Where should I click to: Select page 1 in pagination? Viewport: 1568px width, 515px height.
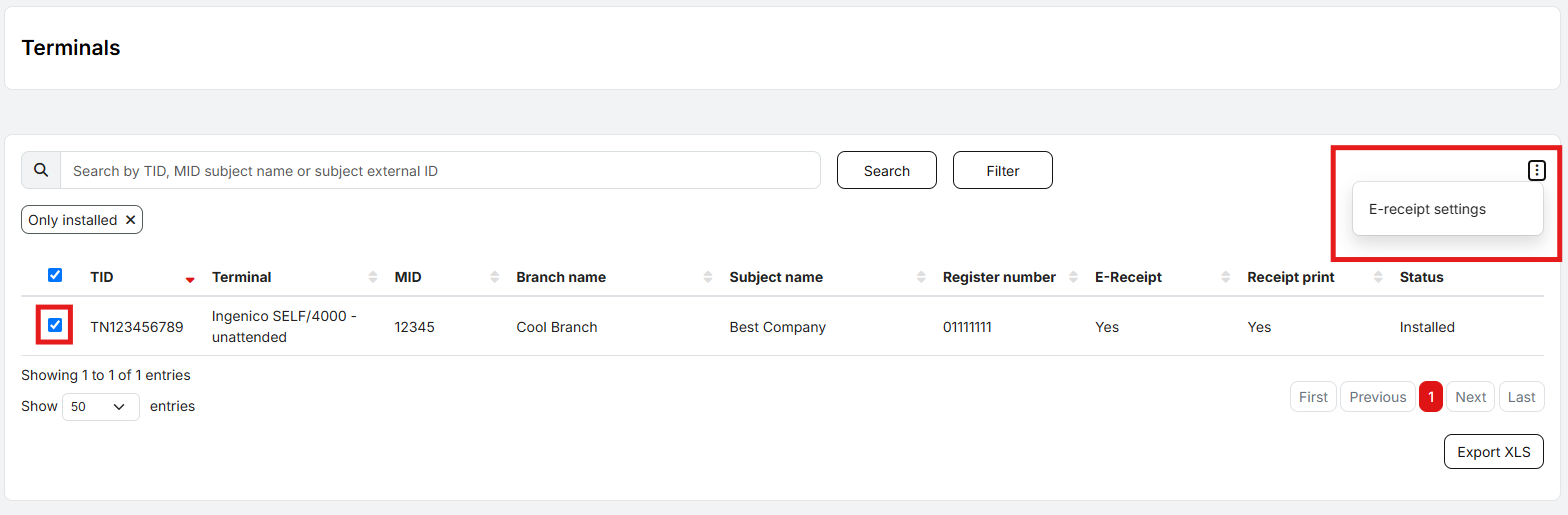coord(1431,397)
